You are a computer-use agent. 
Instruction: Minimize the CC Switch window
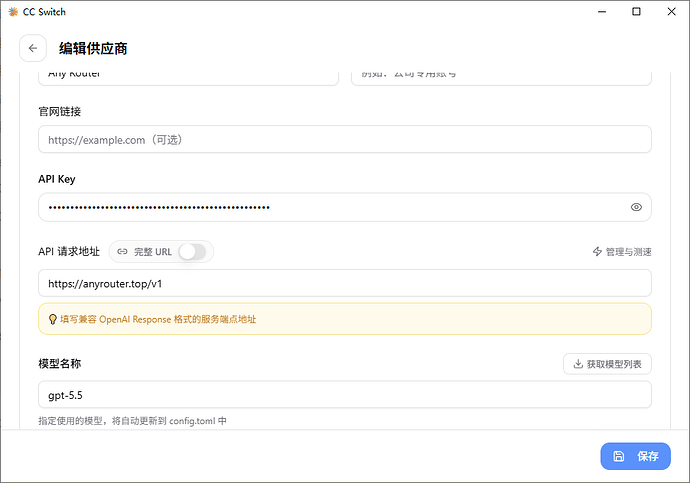click(x=602, y=12)
